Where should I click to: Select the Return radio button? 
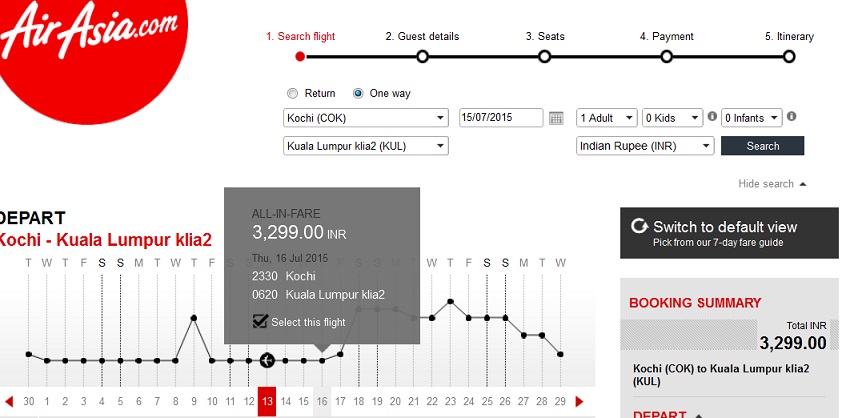(x=292, y=93)
